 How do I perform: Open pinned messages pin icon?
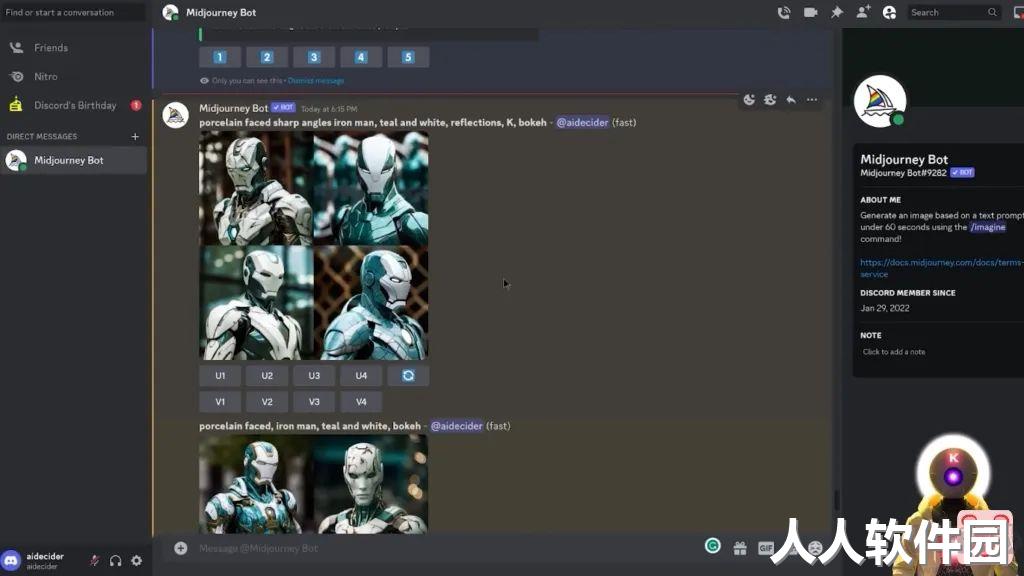click(837, 12)
